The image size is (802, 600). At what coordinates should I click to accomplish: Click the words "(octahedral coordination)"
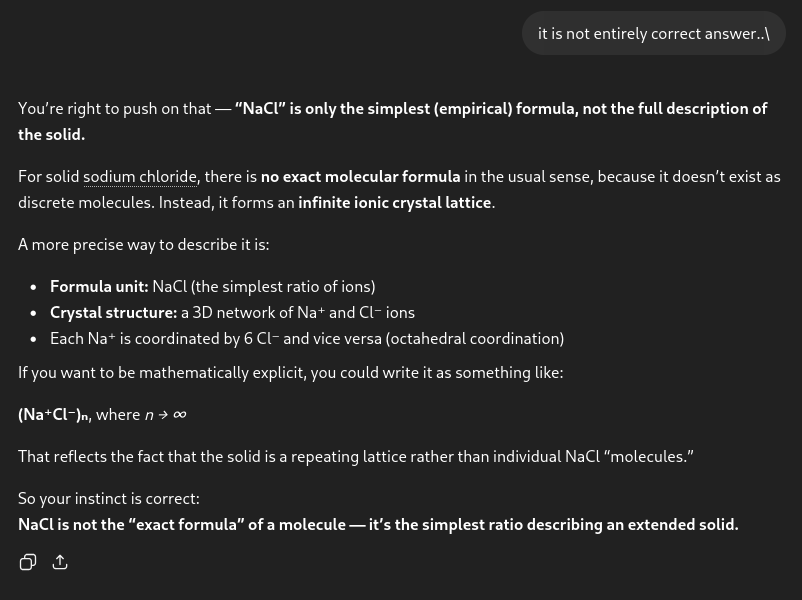[x=475, y=339]
